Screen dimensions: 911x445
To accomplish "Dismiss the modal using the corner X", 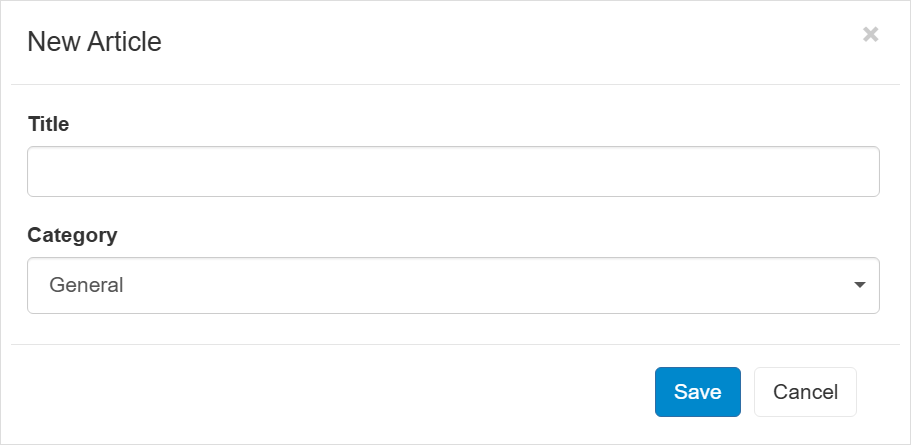I will pyautogui.click(x=870, y=35).
